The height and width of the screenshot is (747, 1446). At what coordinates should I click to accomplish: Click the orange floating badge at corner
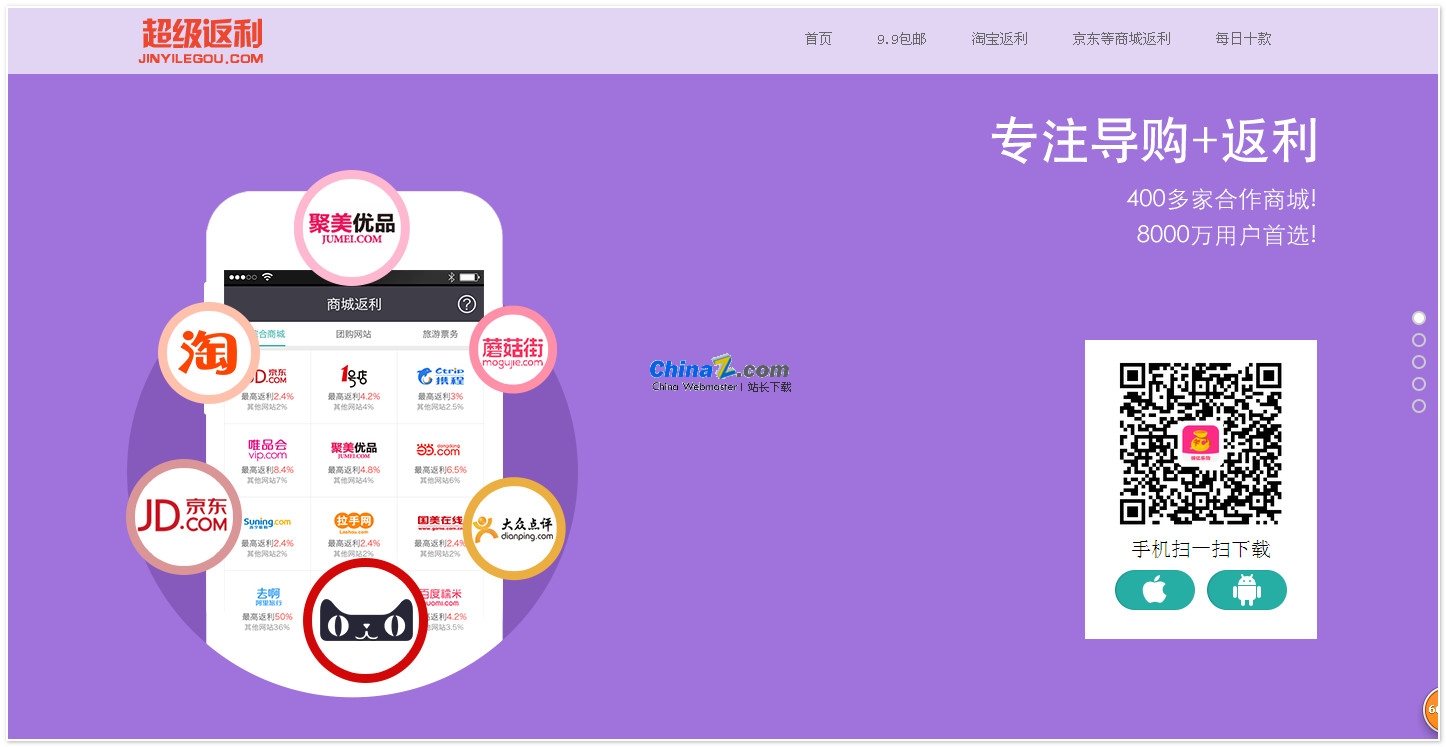pos(1433,709)
